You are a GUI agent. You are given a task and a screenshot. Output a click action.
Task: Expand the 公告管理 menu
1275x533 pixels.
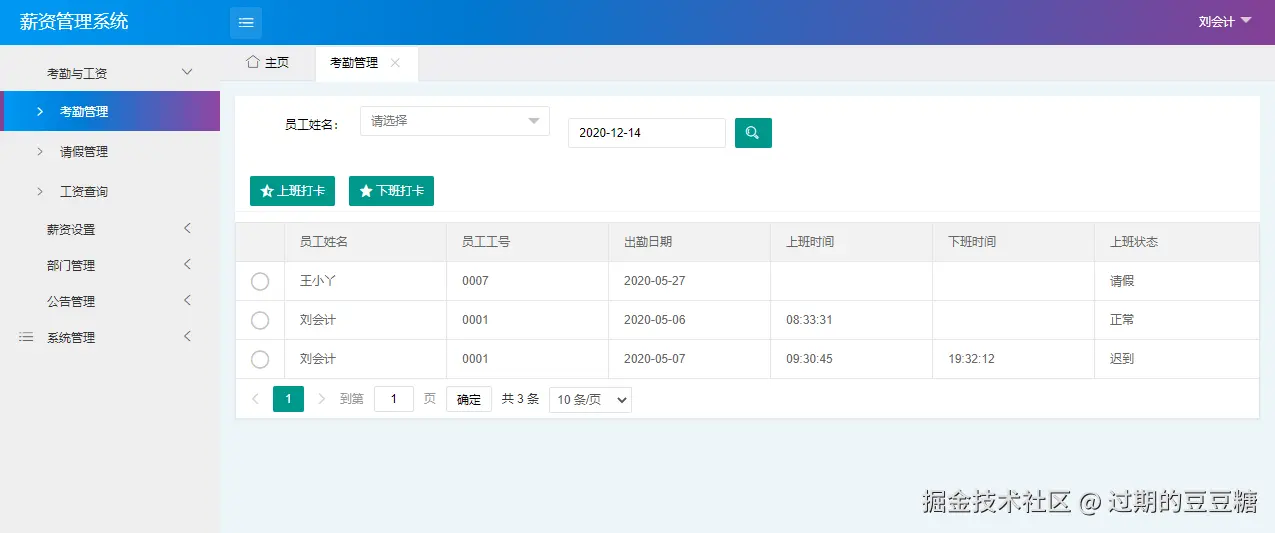110,302
